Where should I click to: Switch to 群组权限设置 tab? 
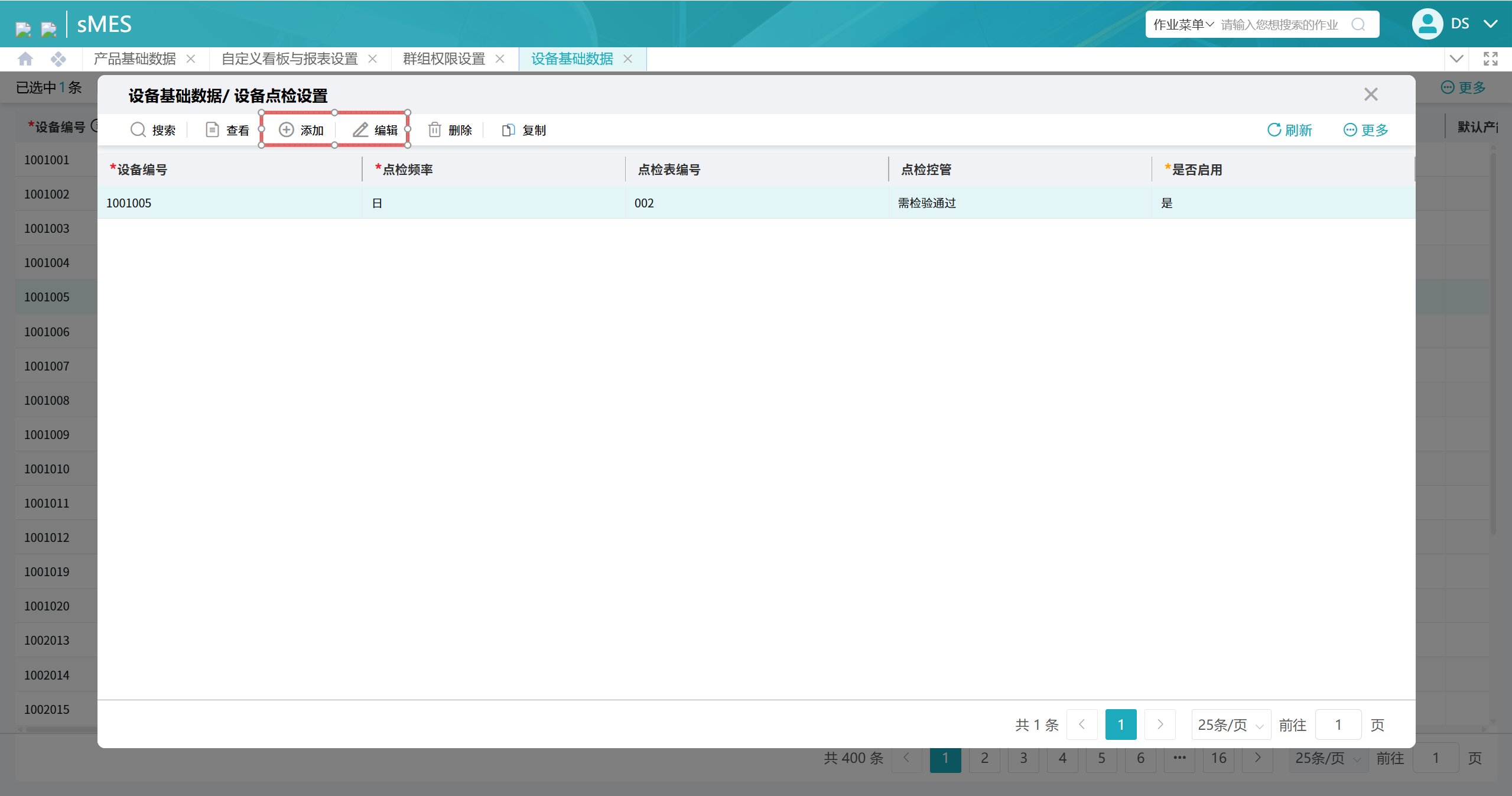(444, 59)
